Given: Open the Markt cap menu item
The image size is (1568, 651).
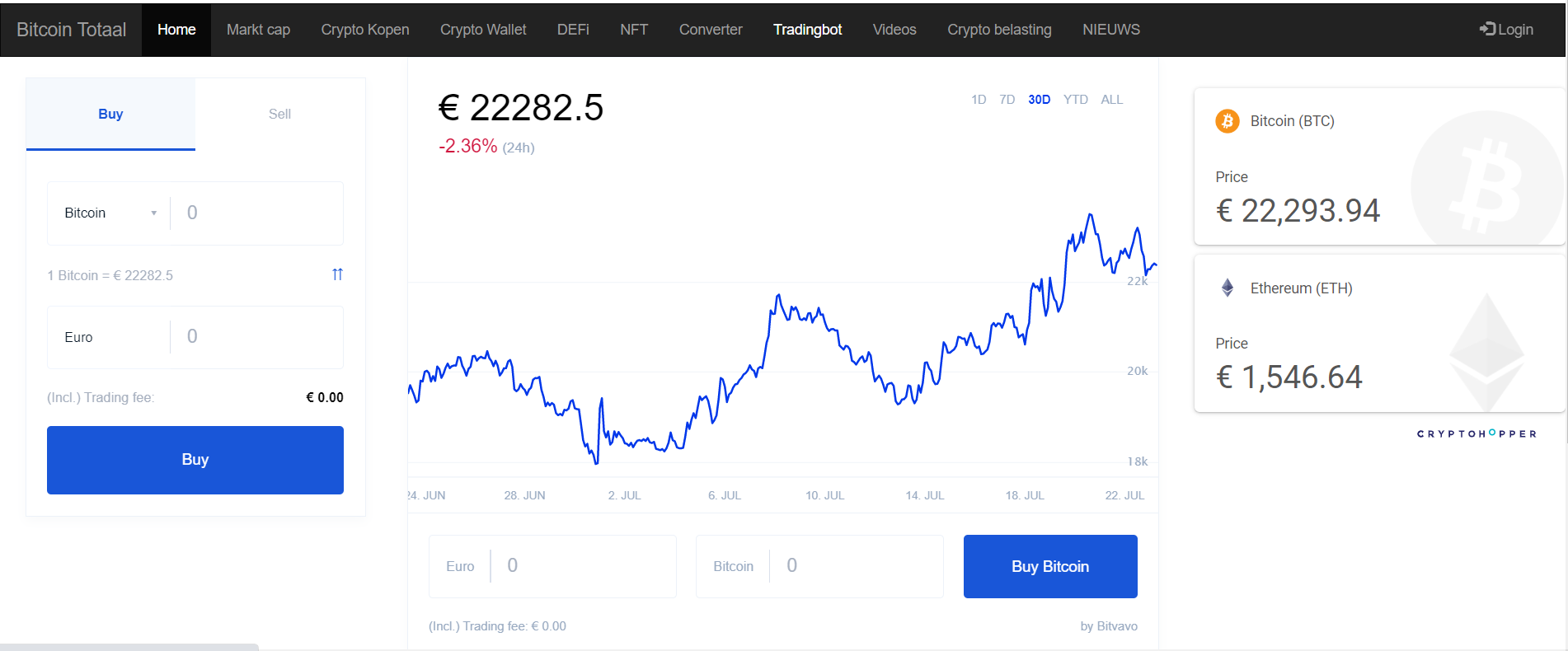Looking at the screenshot, I should pyautogui.click(x=258, y=30).
